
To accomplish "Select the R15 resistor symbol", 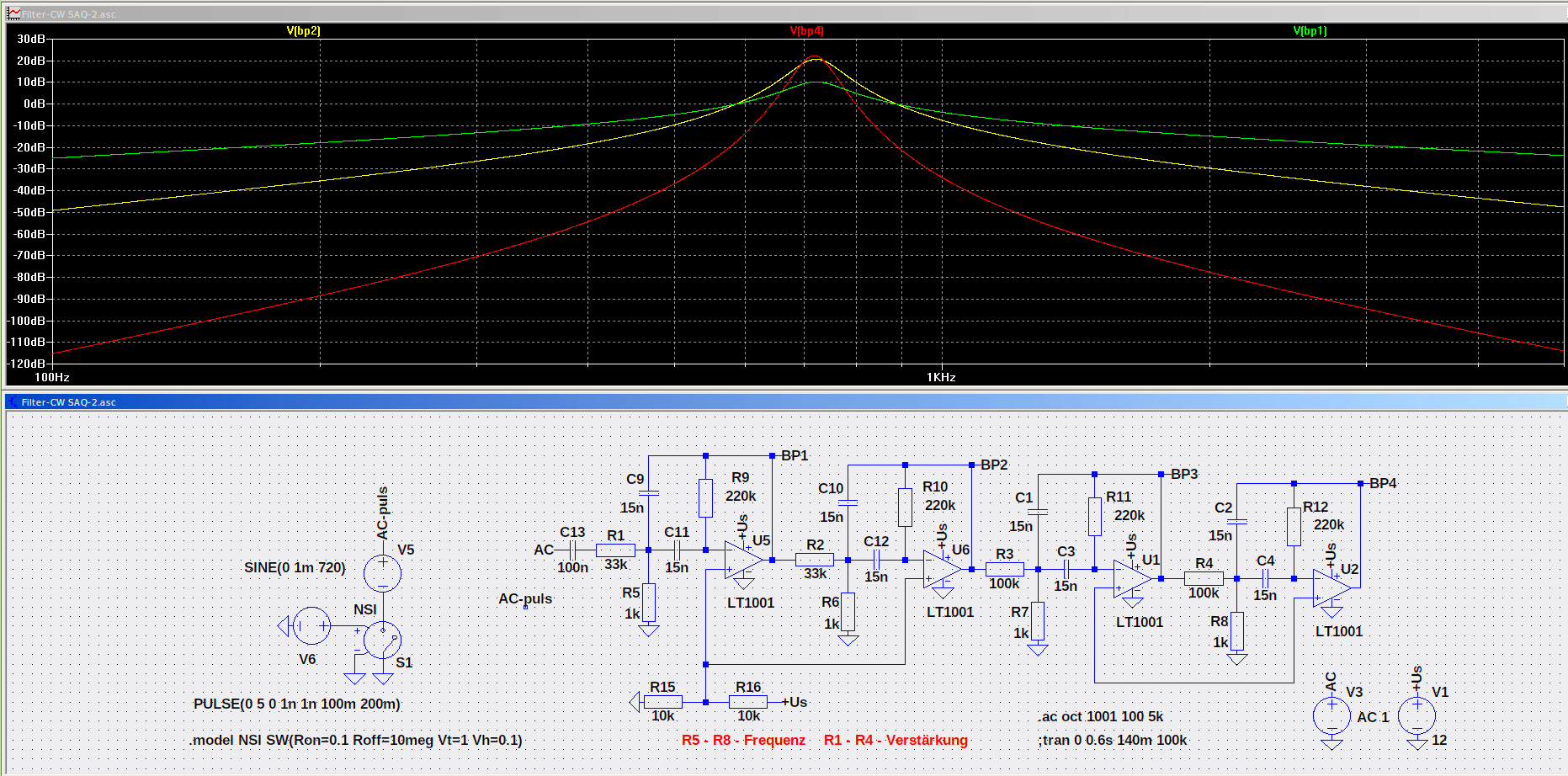I will click(663, 702).
